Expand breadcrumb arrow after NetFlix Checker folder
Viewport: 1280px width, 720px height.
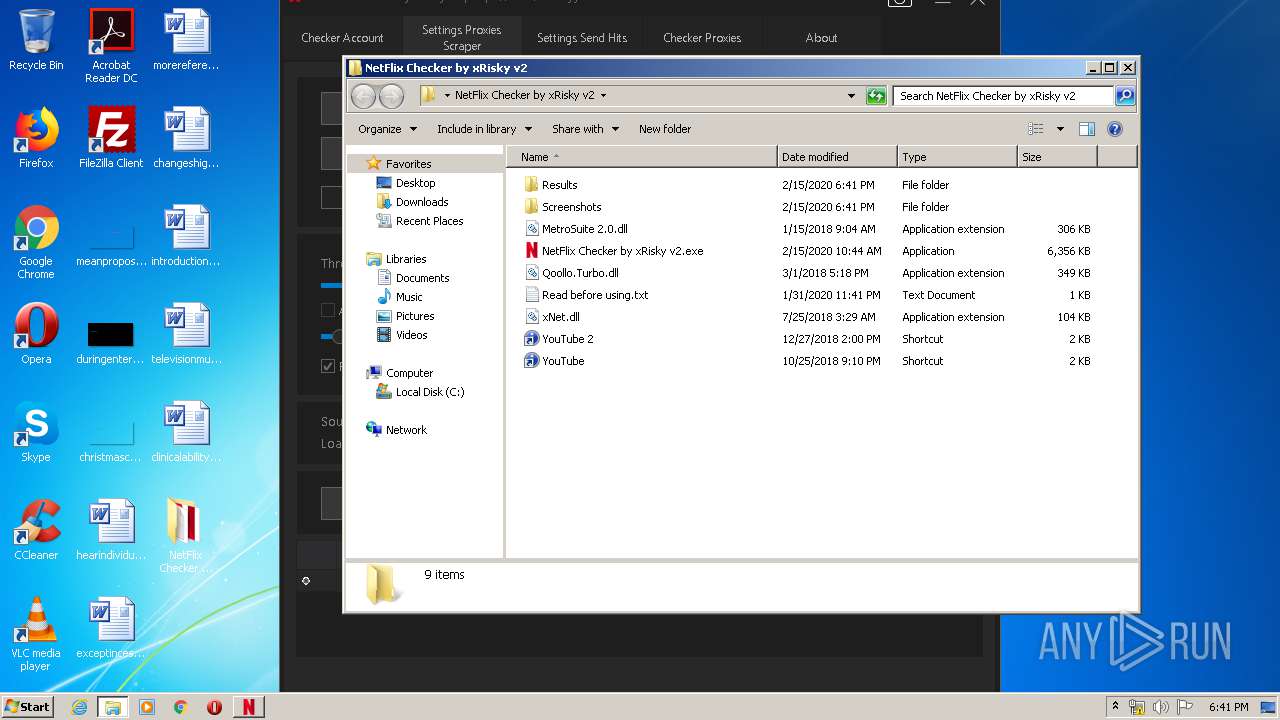(x=603, y=96)
